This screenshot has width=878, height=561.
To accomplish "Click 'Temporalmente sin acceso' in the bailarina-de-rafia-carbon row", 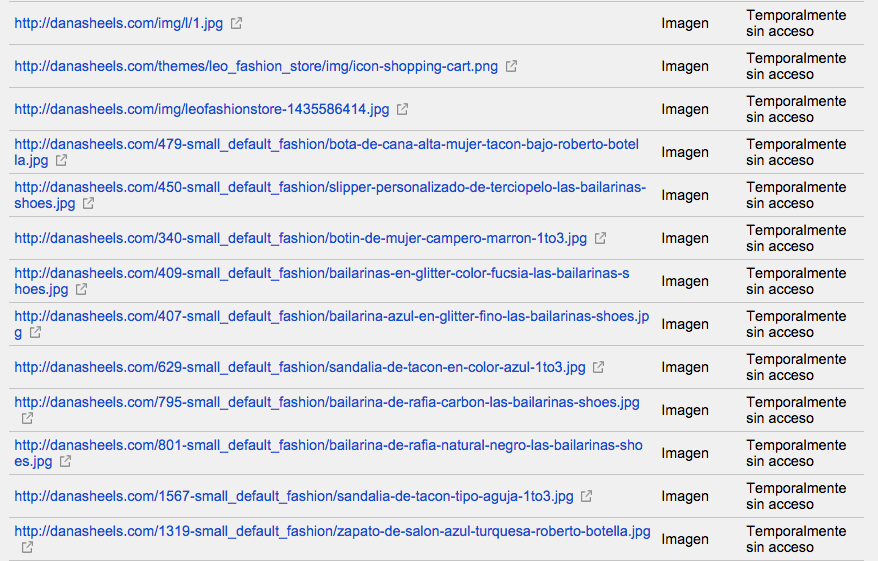I will click(x=796, y=410).
